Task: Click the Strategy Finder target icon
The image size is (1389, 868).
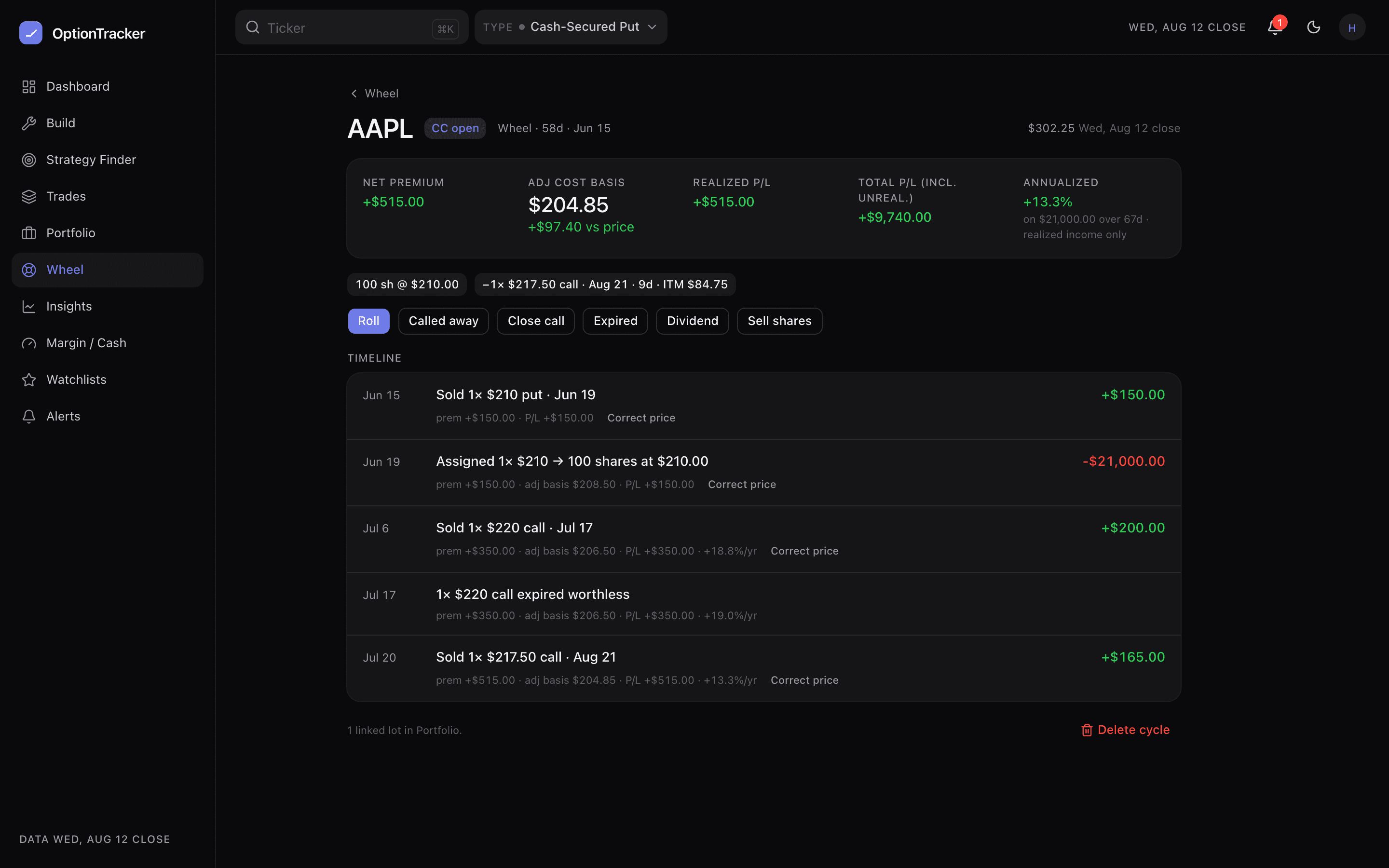Action: [x=29, y=160]
